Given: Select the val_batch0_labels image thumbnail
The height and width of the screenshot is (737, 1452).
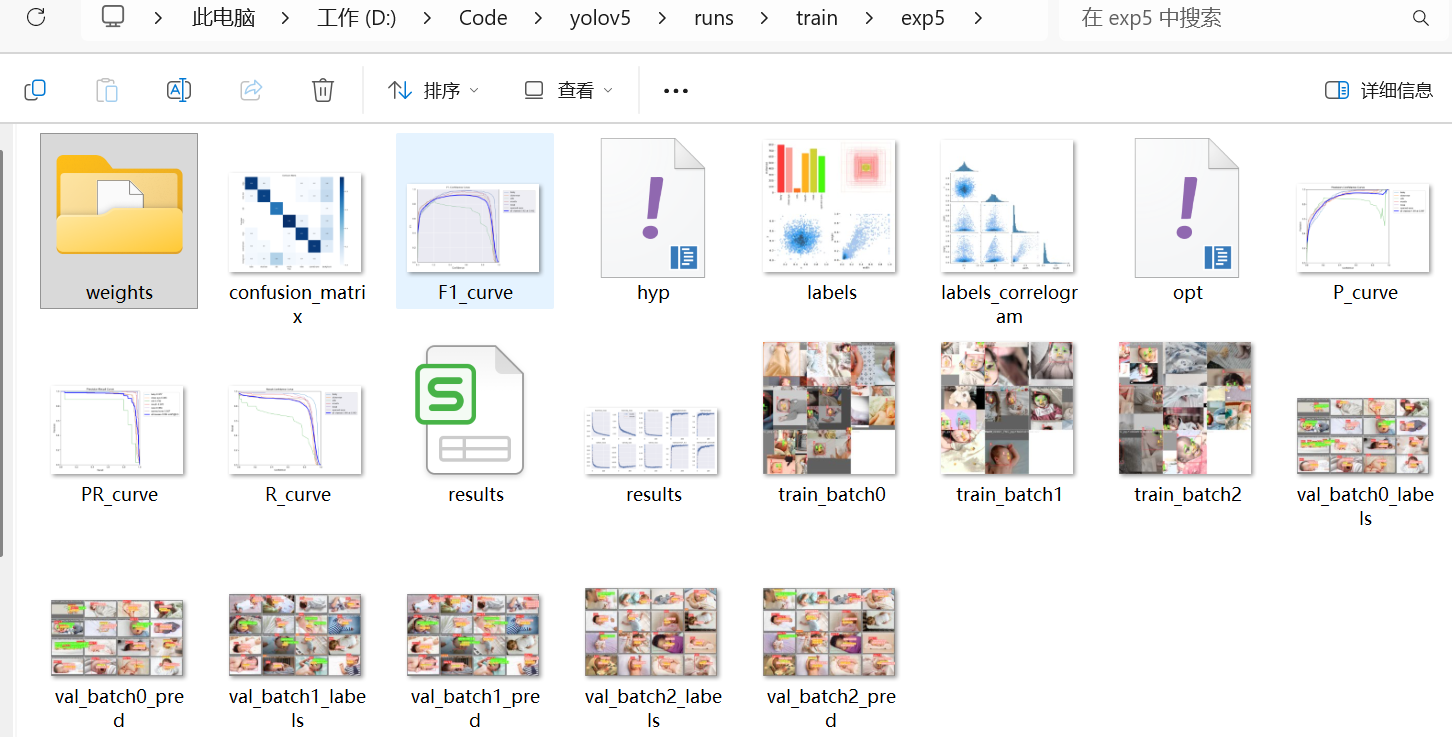Looking at the screenshot, I should tap(1364, 436).
